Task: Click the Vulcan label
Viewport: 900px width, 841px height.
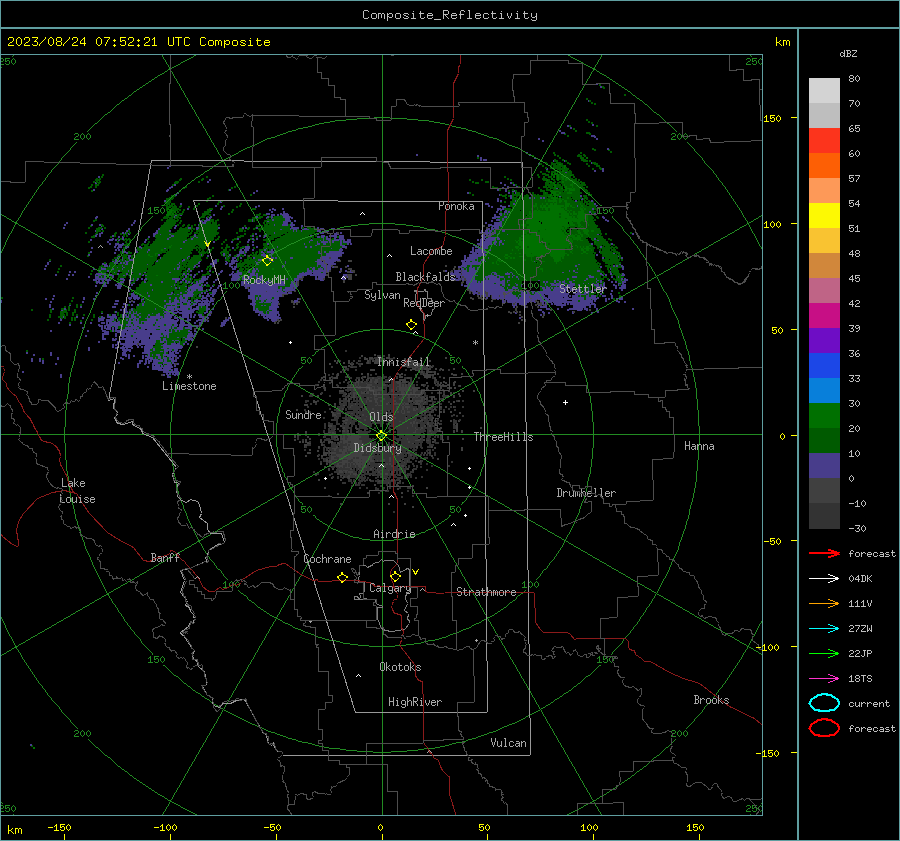Action: 509,743
